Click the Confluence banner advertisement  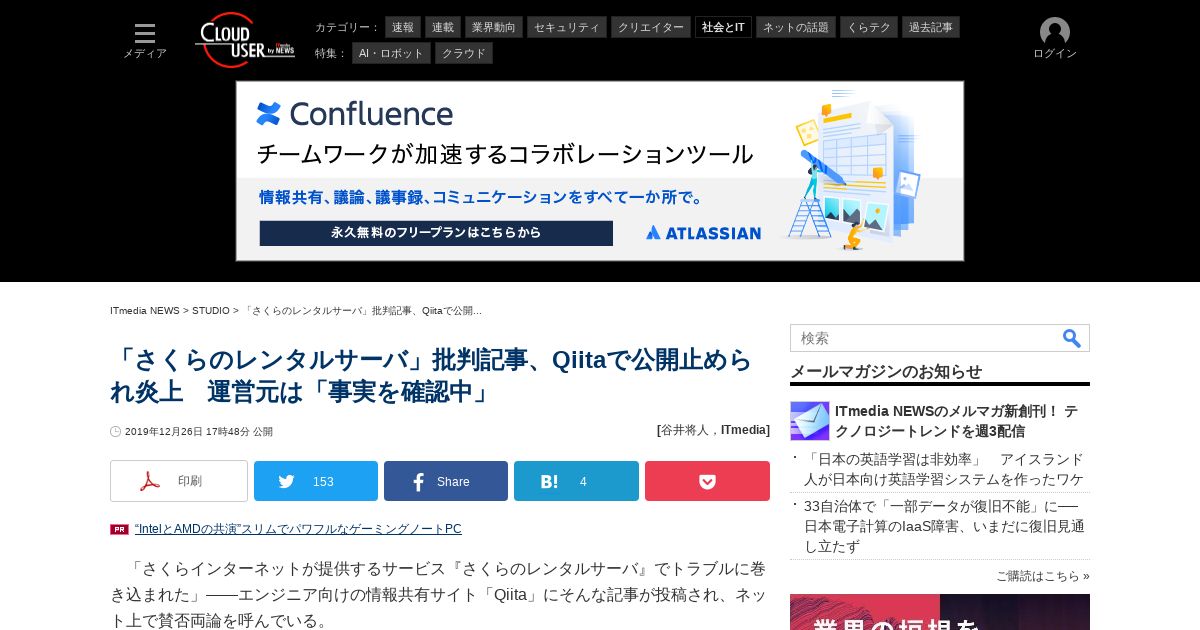tap(600, 171)
